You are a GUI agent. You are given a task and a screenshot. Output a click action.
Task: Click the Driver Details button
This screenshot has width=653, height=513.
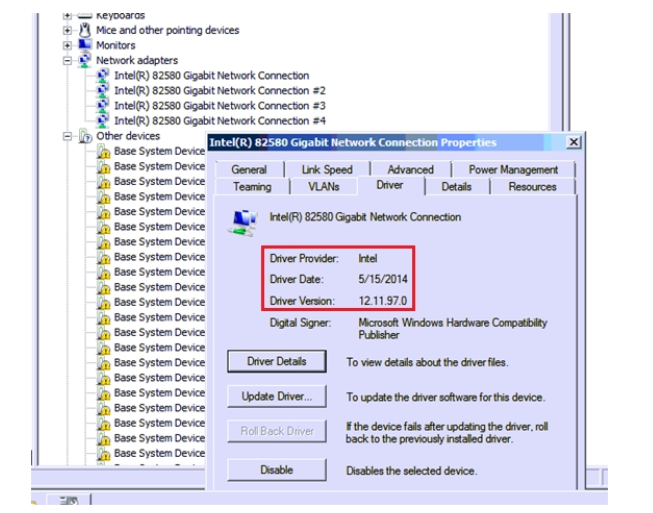coord(277,361)
